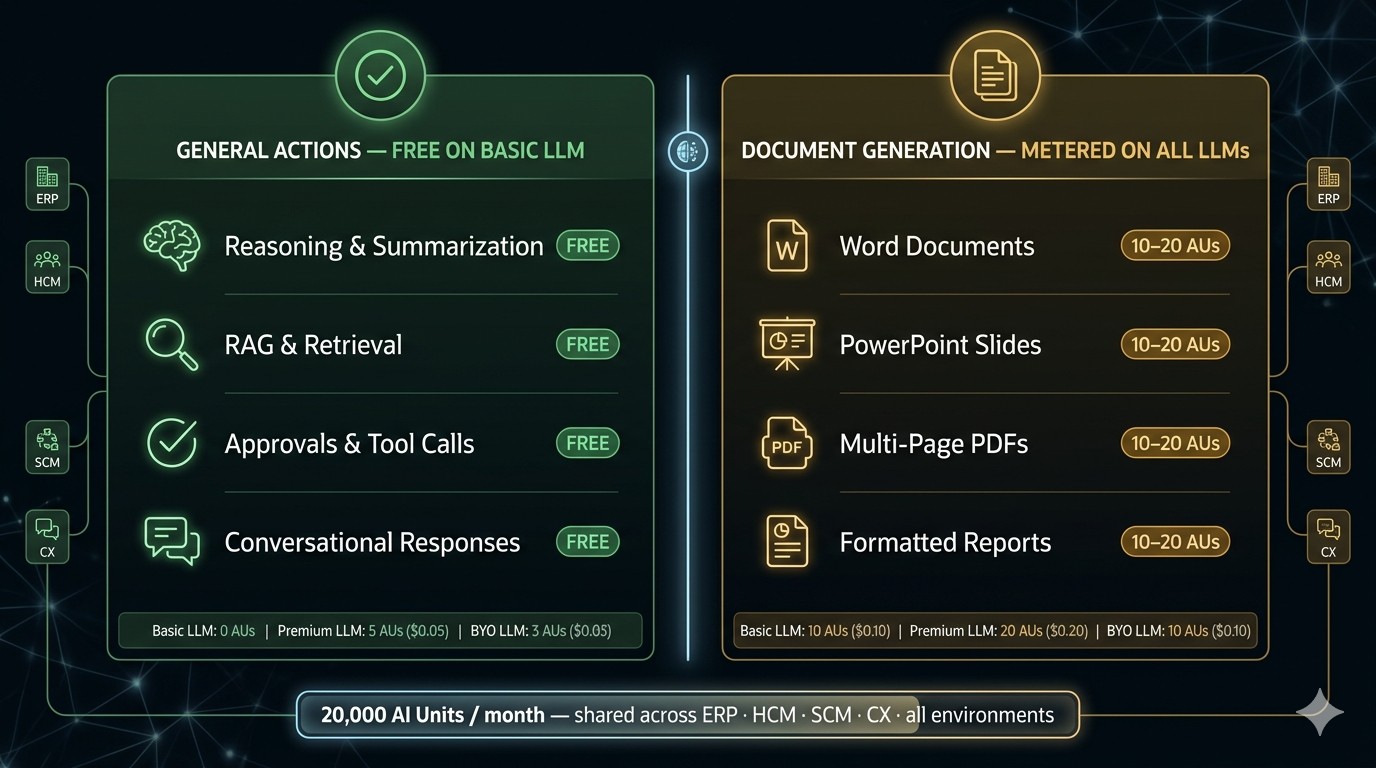Select the brain icon beside Reasoning & Summarization
Viewport: 1376px width, 768px height.
tap(172, 246)
